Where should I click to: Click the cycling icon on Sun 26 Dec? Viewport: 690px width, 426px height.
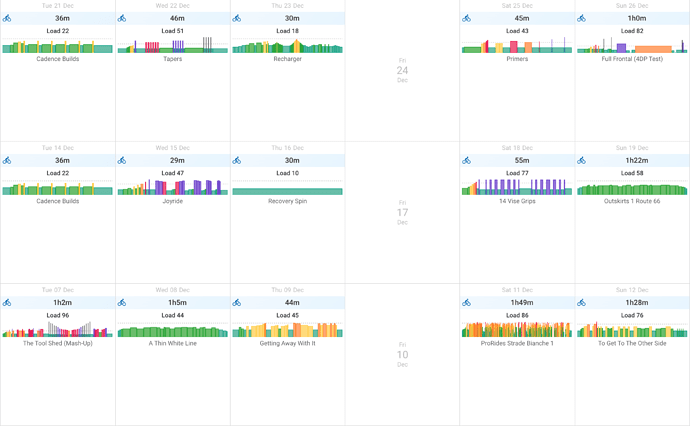(x=581, y=18)
